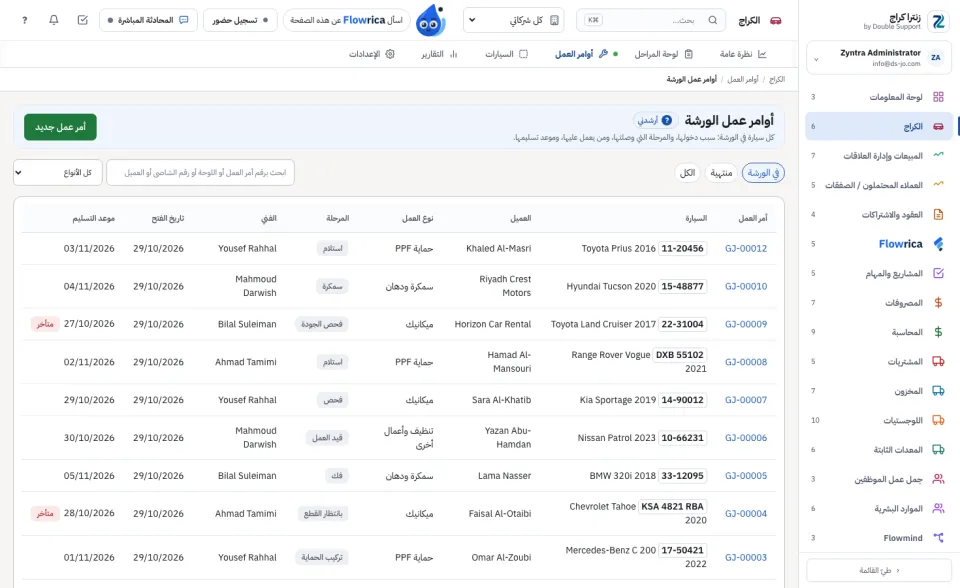Image resolution: width=960 pixels, height=588 pixels.
Task: Open the كل الأنواع type dropdown
Action: (58, 173)
